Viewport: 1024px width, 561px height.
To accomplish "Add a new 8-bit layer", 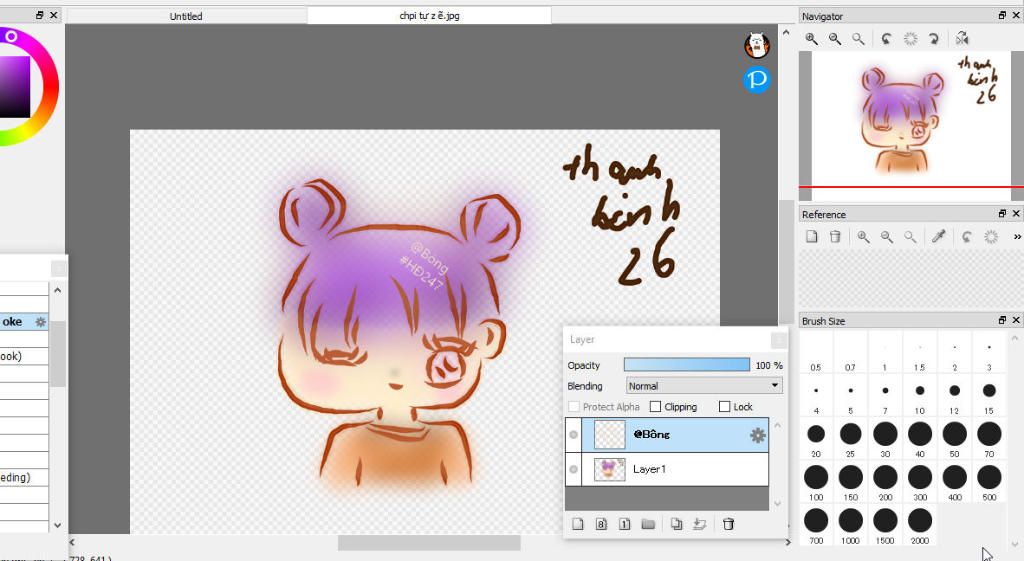I will [601, 524].
